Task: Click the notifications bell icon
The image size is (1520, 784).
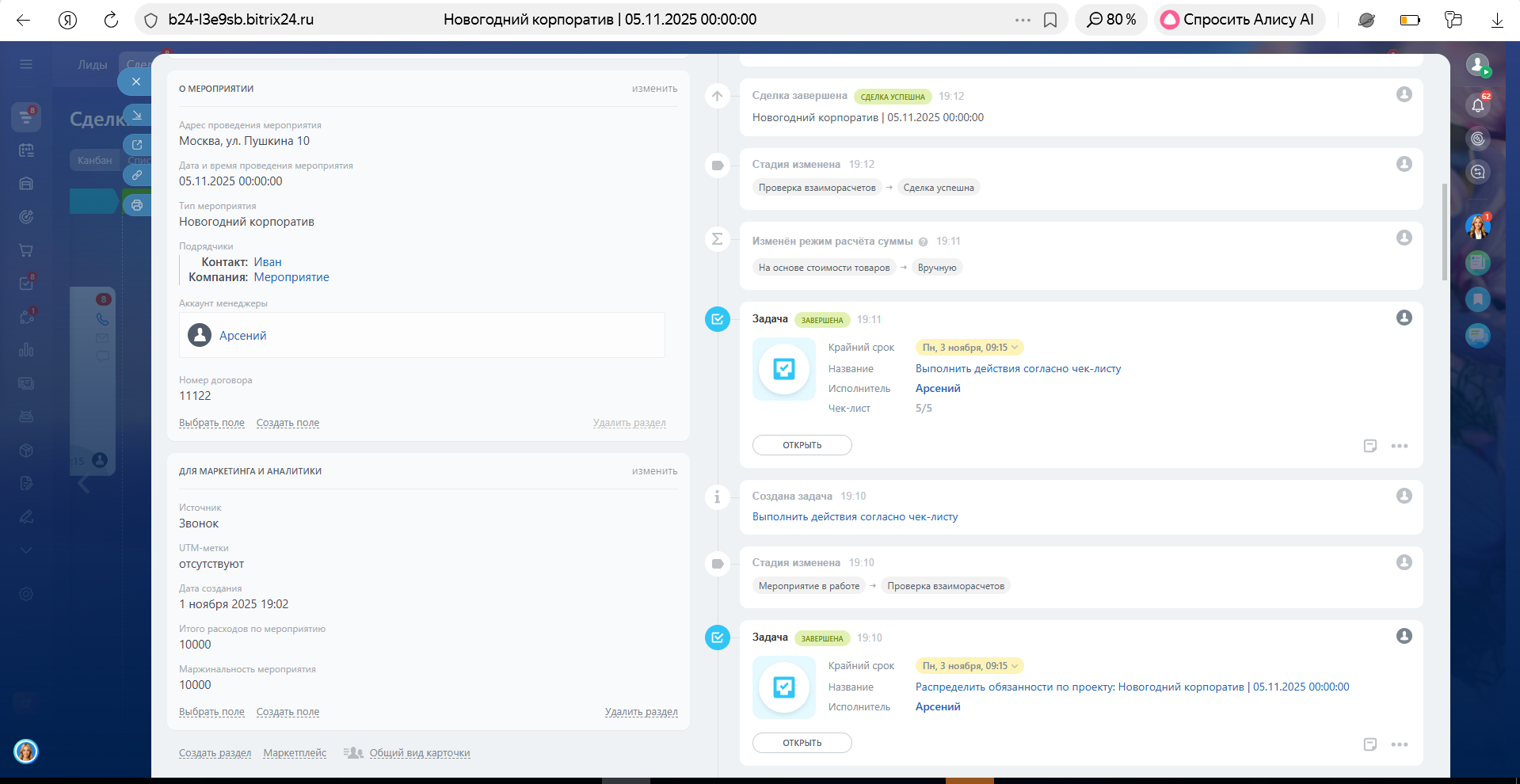Action: [1477, 105]
